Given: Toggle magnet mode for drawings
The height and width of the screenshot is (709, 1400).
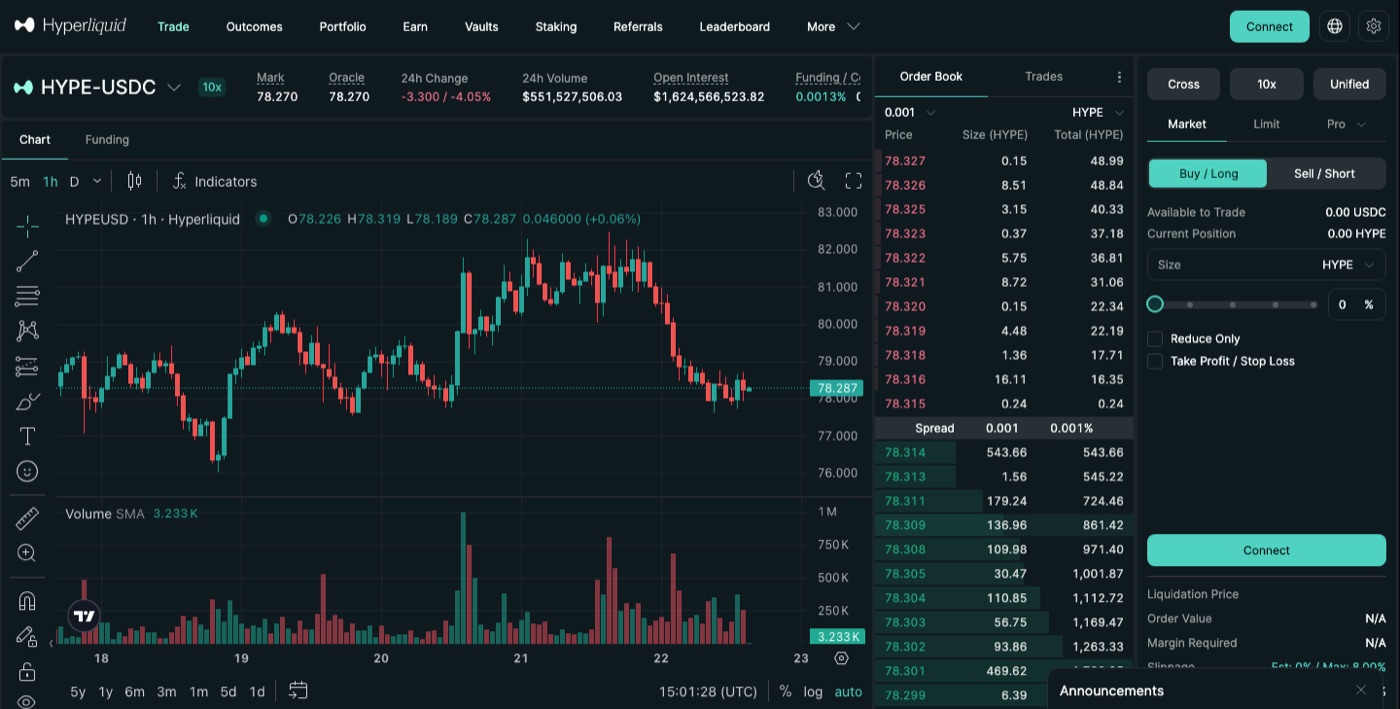Looking at the screenshot, I should coord(27,601).
